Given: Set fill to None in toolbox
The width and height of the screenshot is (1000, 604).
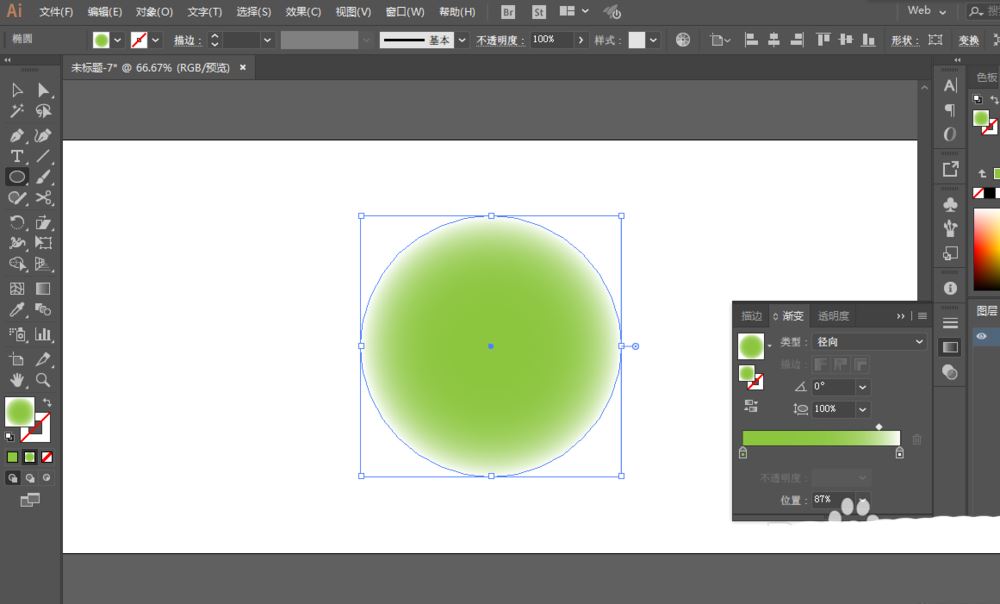Looking at the screenshot, I should coord(47,457).
